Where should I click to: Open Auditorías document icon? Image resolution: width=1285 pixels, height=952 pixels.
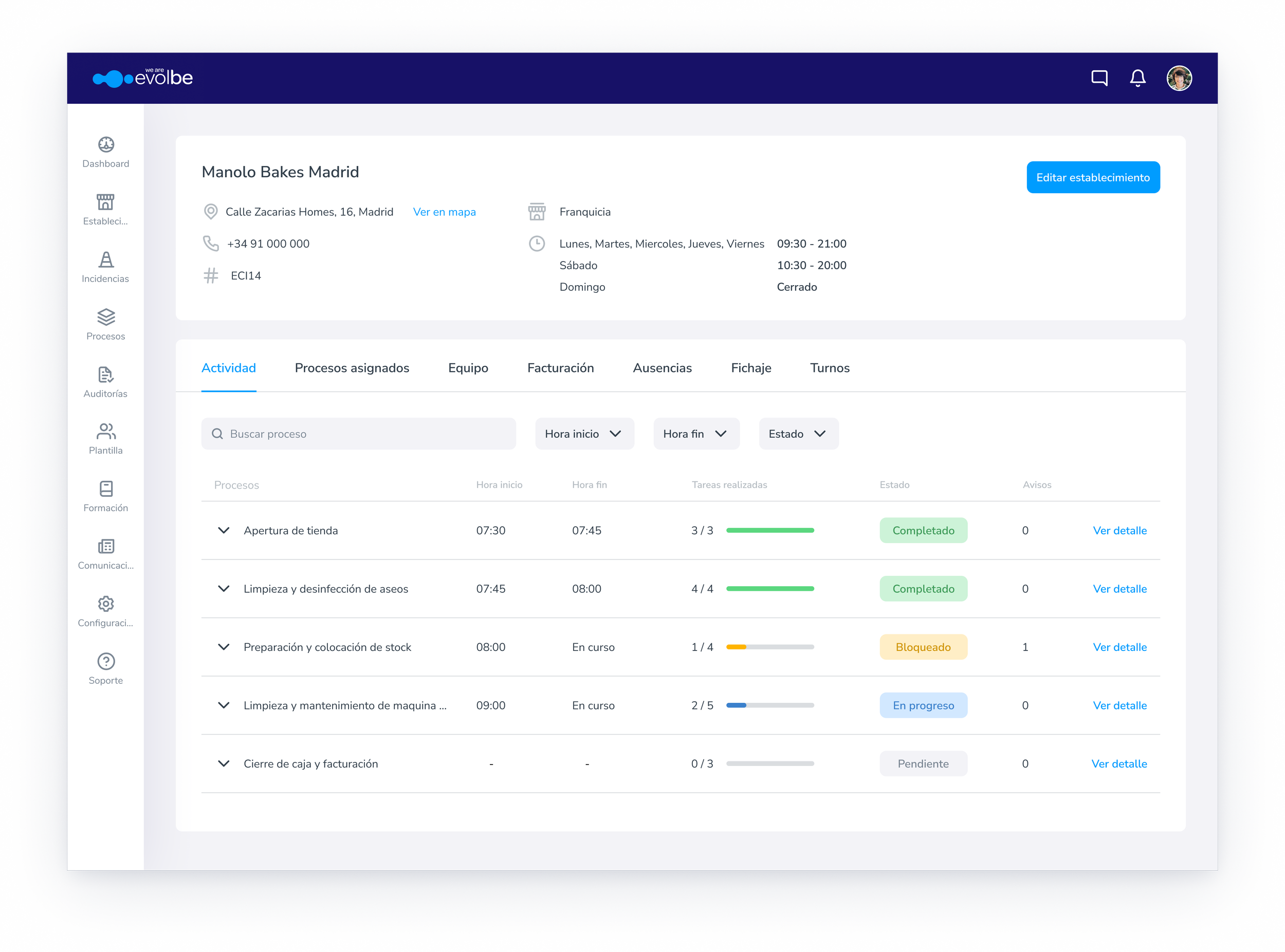pyautogui.click(x=106, y=375)
